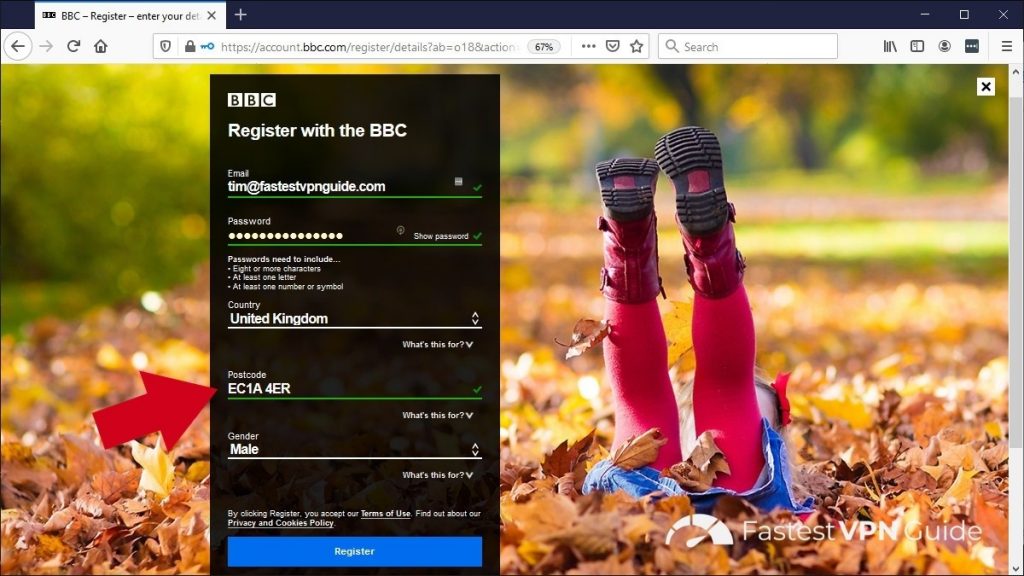Select the BBC Register browser tab
The image size is (1024, 576).
click(131, 15)
